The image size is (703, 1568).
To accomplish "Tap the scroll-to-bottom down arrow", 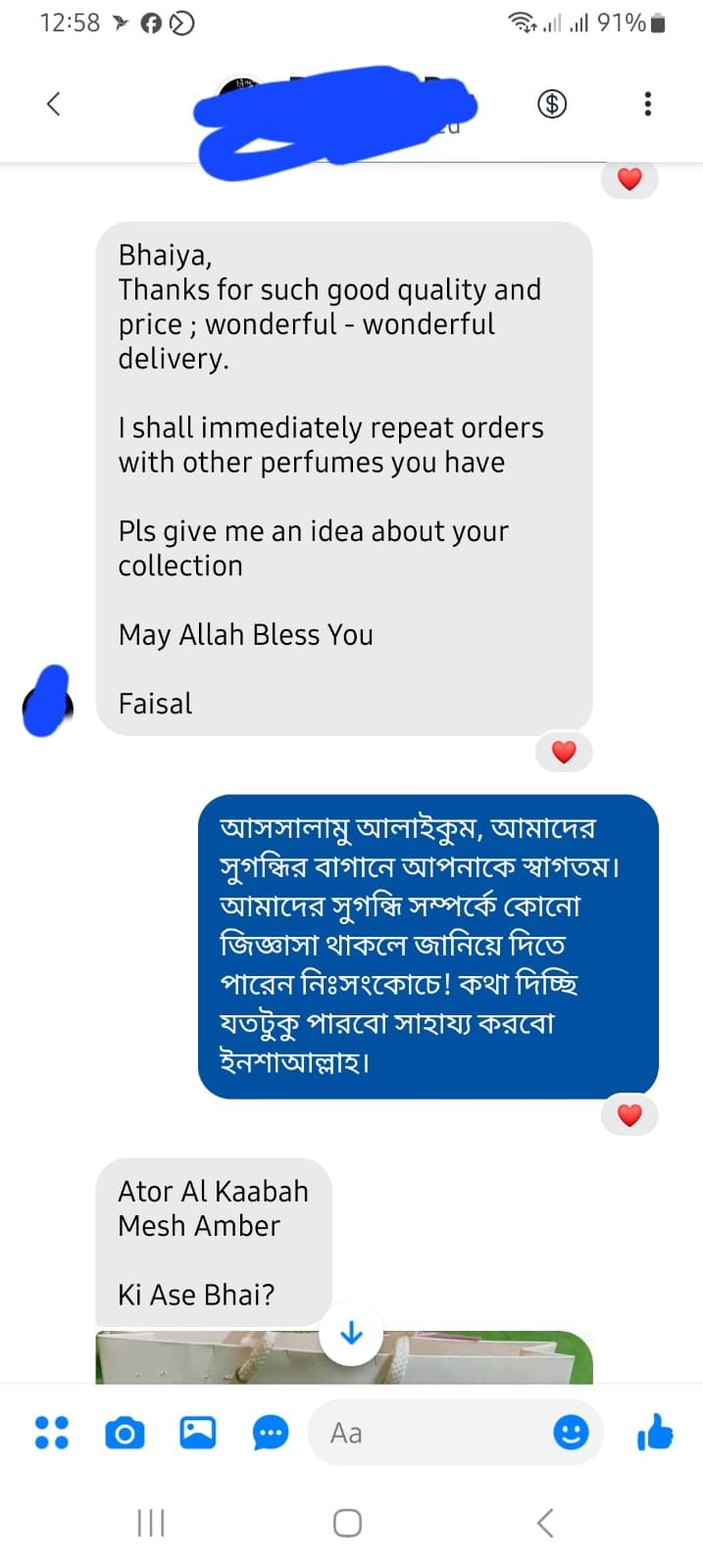I will click(x=351, y=1333).
